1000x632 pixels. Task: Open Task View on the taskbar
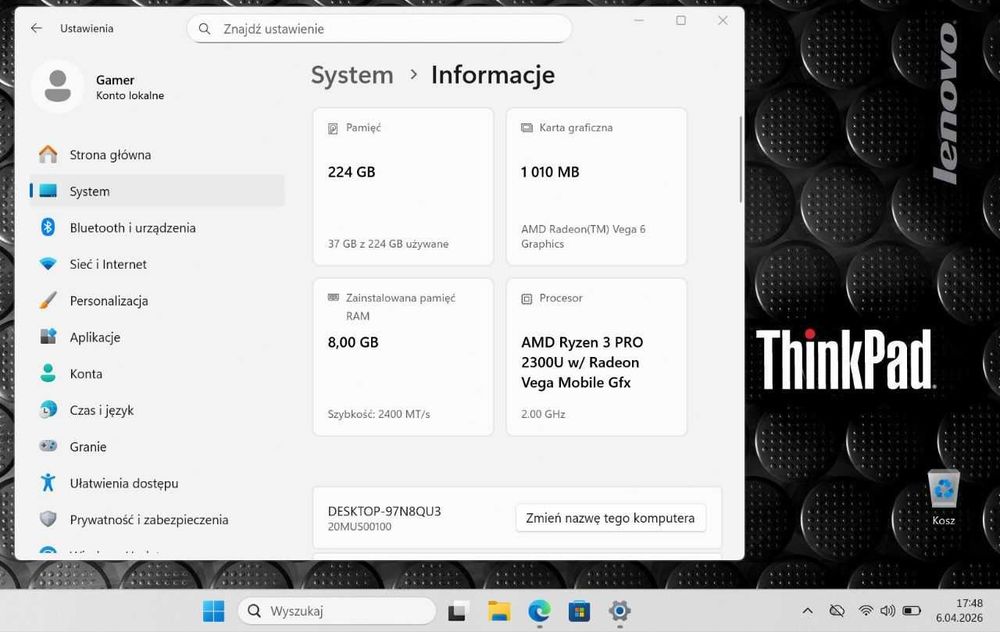pos(458,611)
